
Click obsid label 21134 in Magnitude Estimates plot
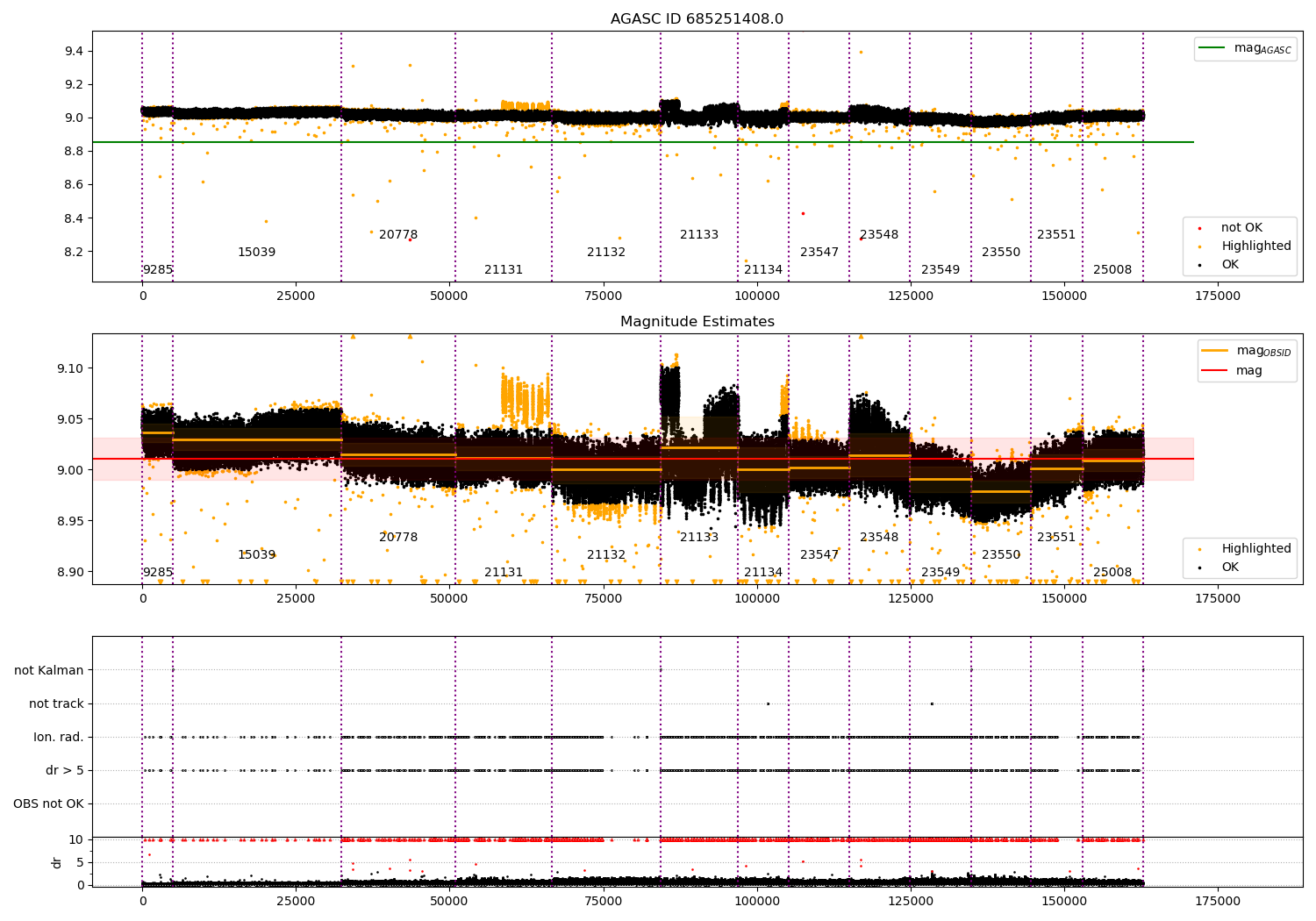(763, 573)
